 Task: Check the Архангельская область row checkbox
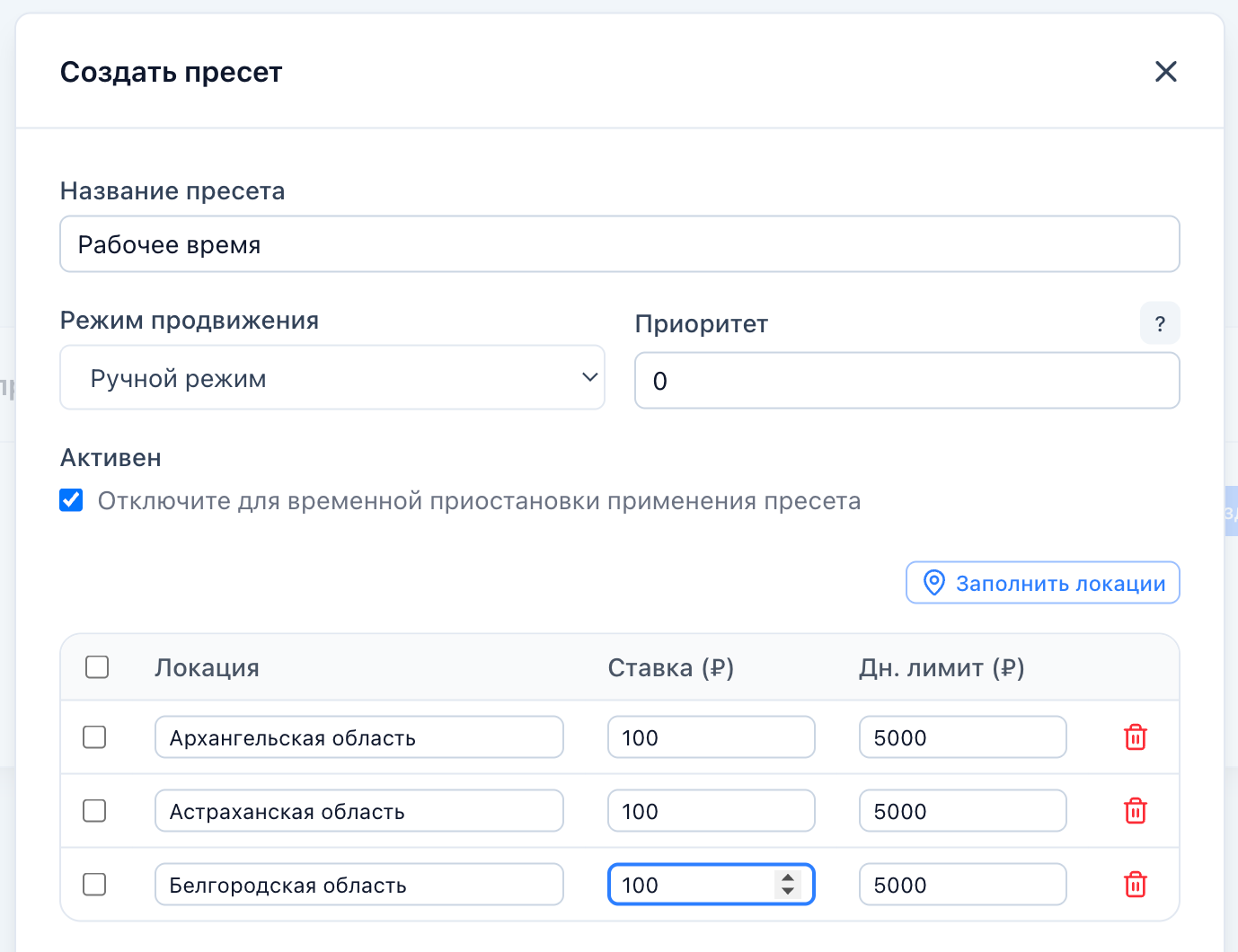(94, 737)
